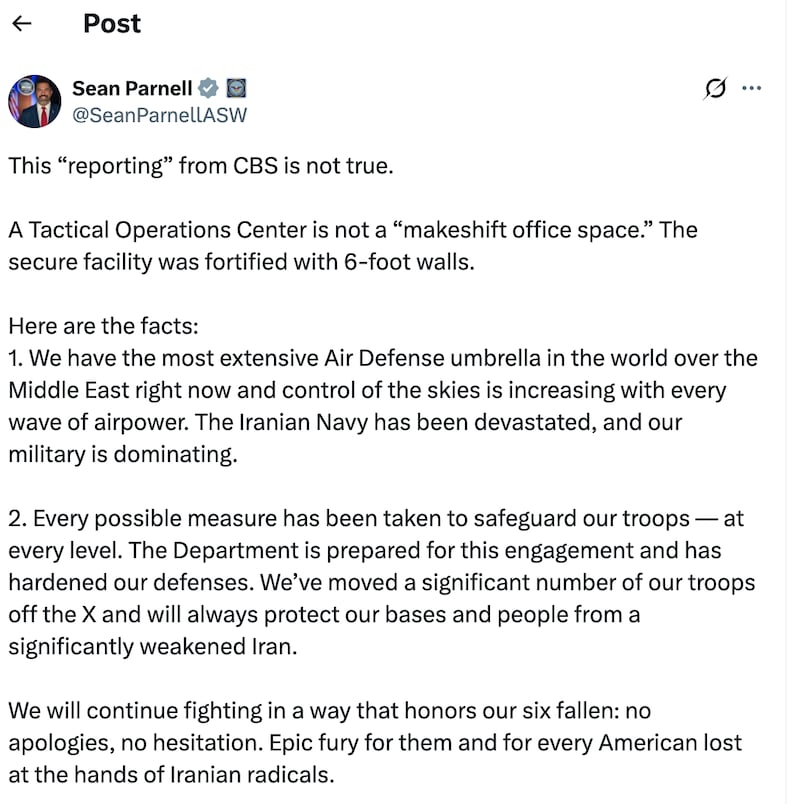Report the post via the three-dot icon
800x804 pixels.
click(753, 90)
